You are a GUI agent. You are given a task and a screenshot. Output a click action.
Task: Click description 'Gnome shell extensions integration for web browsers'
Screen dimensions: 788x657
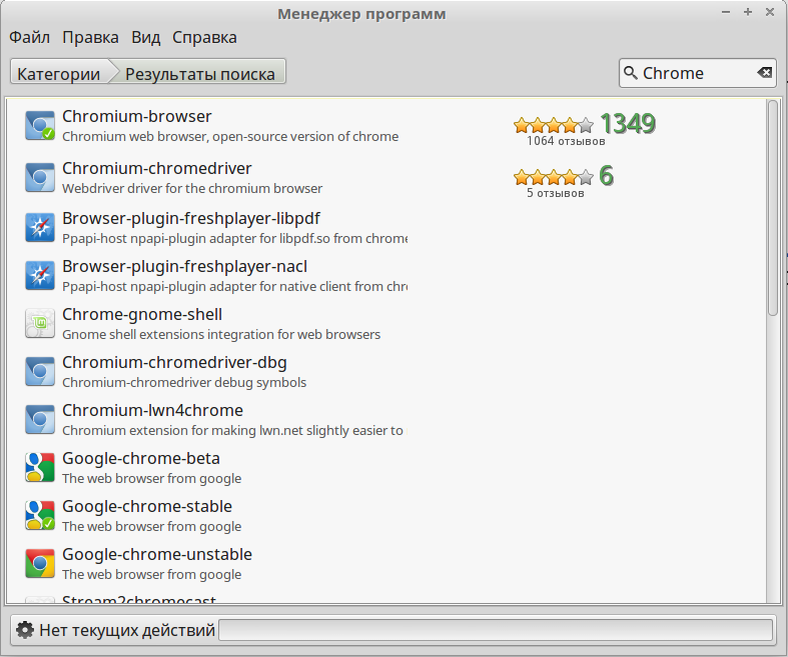coord(221,335)
